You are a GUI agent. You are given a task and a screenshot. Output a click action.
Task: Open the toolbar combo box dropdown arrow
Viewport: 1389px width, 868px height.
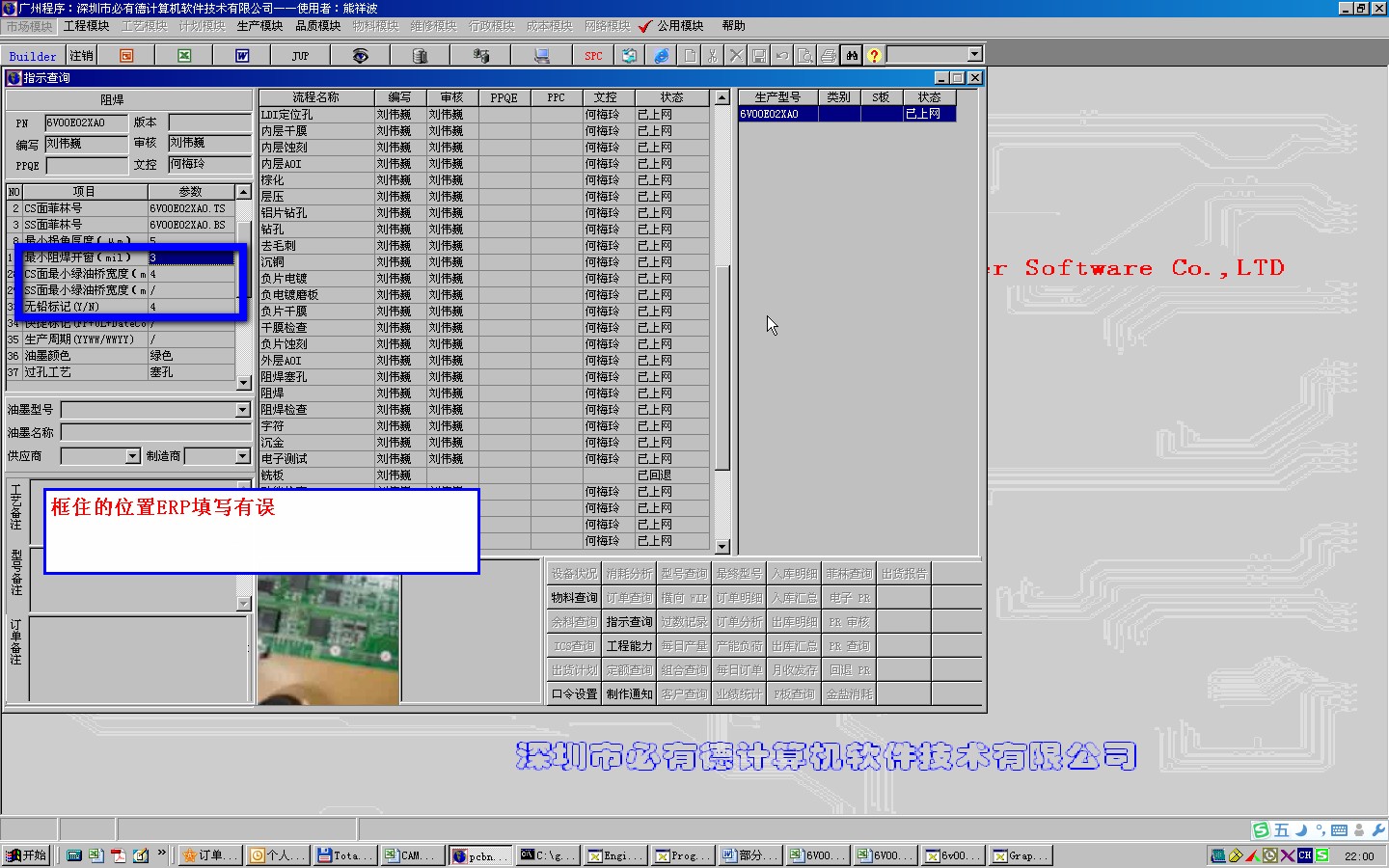975,54
